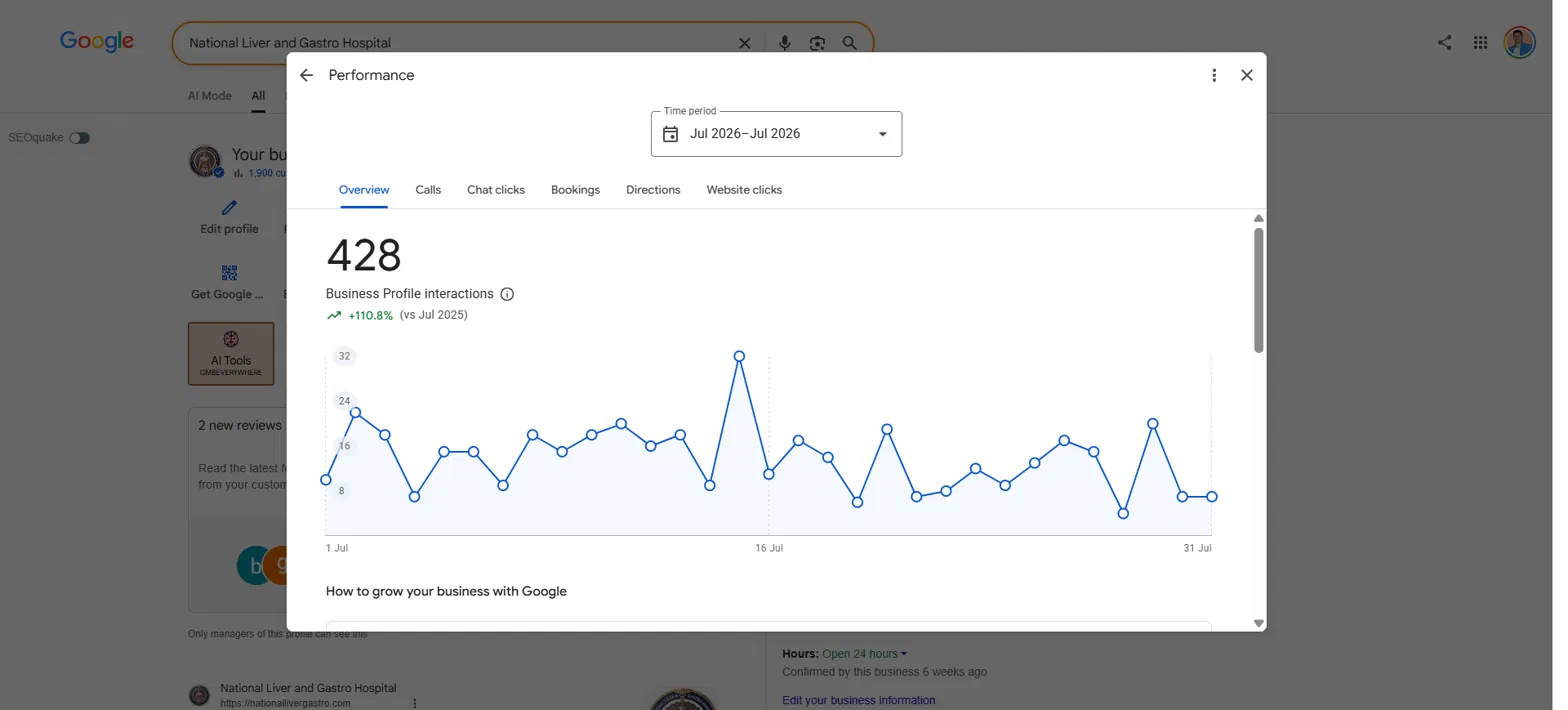
Task: Open the Bookings tab
Action: 575,189
